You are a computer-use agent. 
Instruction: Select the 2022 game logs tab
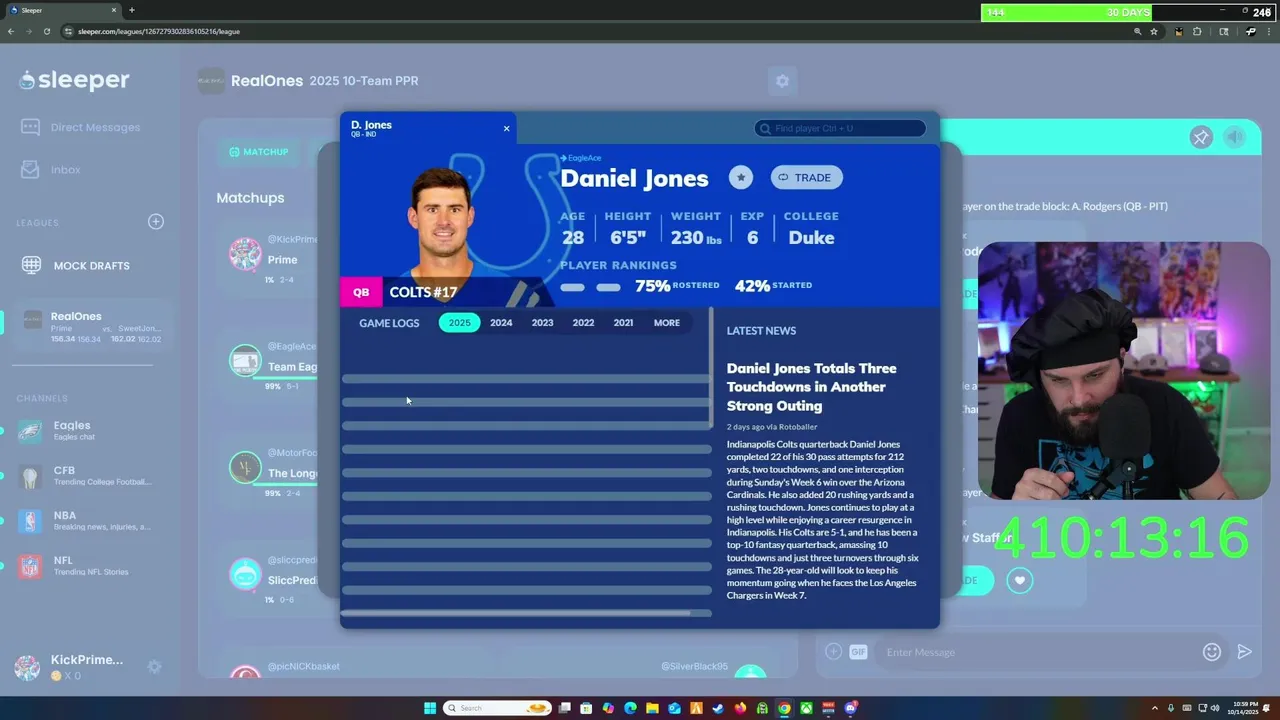[583, 322]
